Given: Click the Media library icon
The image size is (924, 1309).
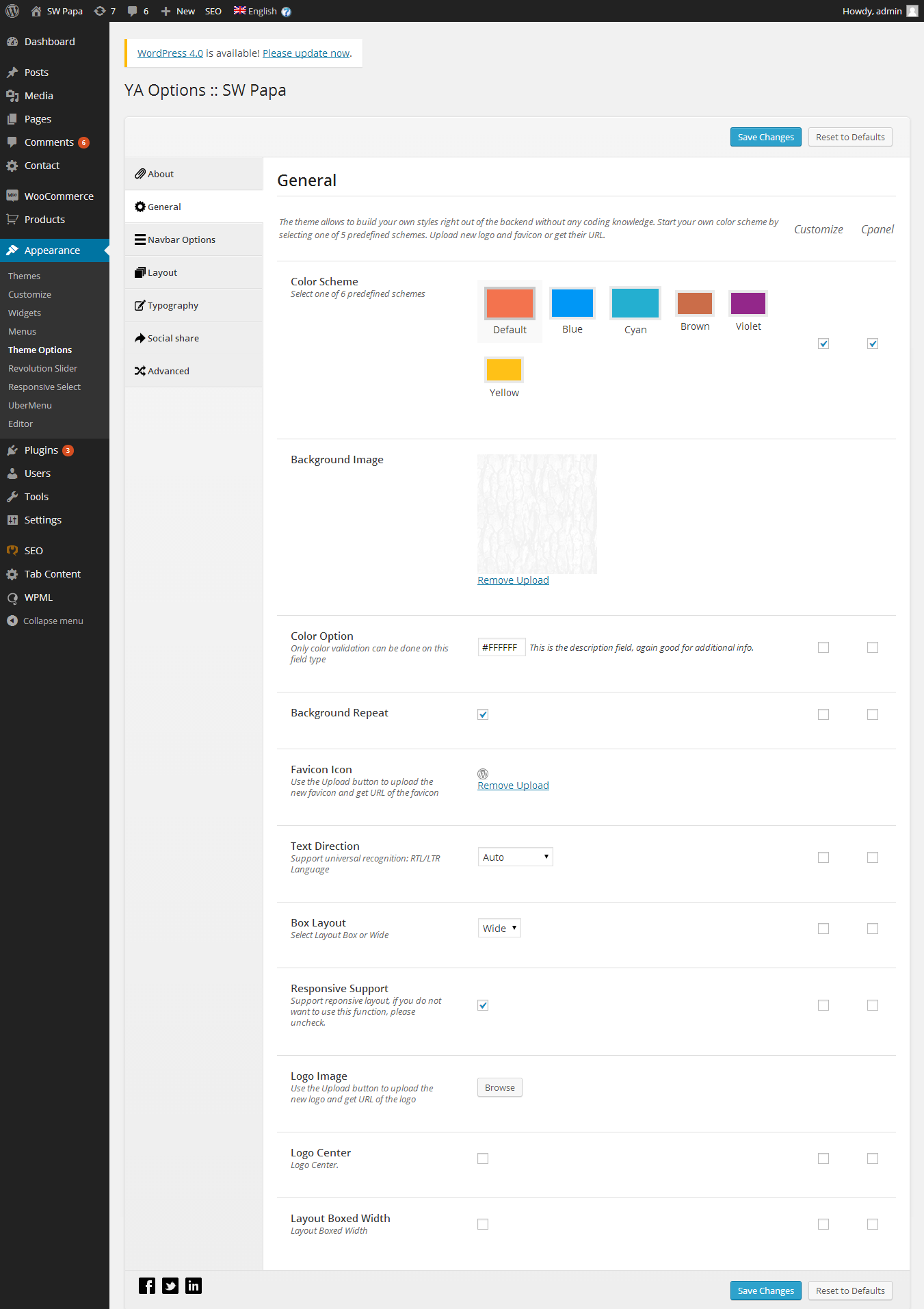Looking at the screenshot, I should [x=12, y=96].
